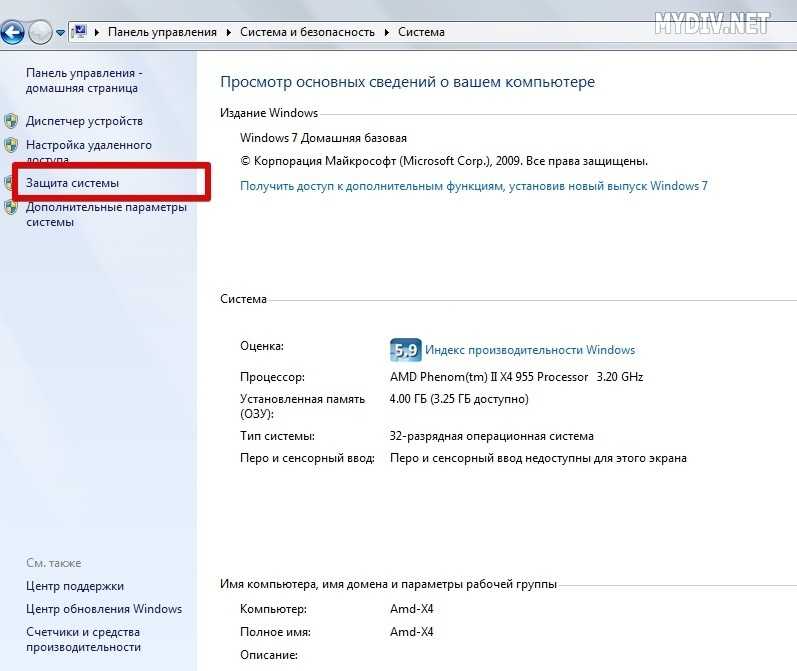Viewport: 797px width, 671px height.
Task: Click 4.00 ГБ installed memory value
Action: click(459, 399)
